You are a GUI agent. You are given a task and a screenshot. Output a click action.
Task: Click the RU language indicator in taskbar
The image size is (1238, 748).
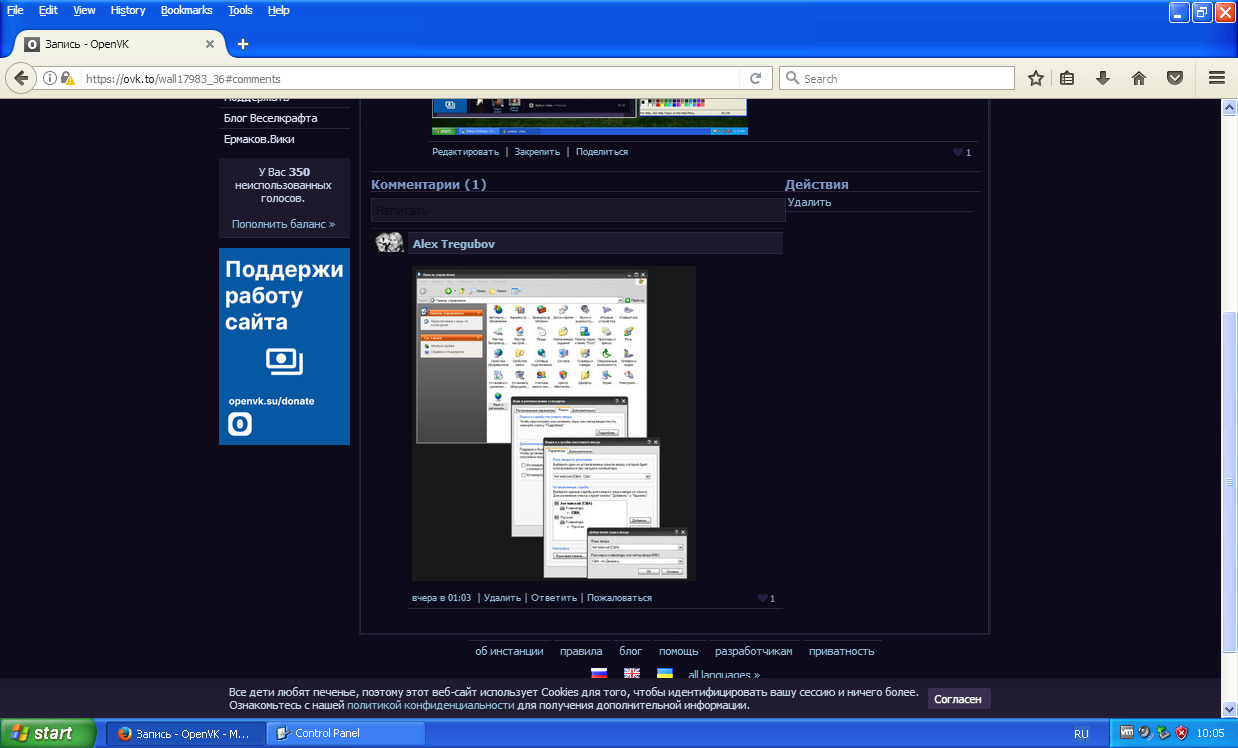tap(1081, 733)
